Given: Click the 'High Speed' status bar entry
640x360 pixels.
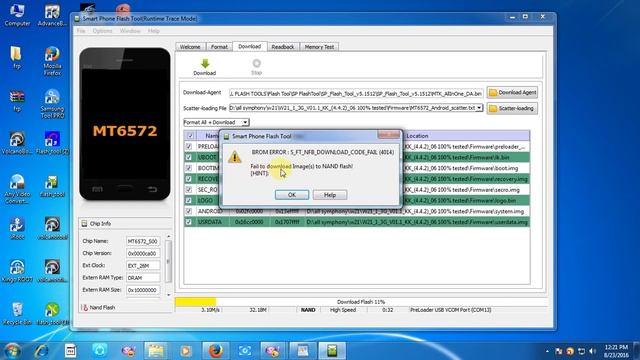Looking at the screenshot, I should (342, 310).
